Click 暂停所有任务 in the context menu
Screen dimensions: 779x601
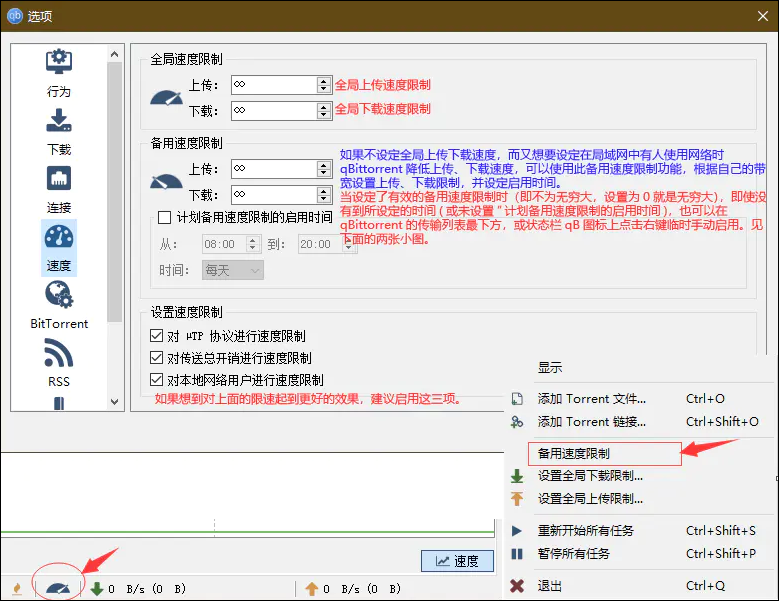coord(573,553)
